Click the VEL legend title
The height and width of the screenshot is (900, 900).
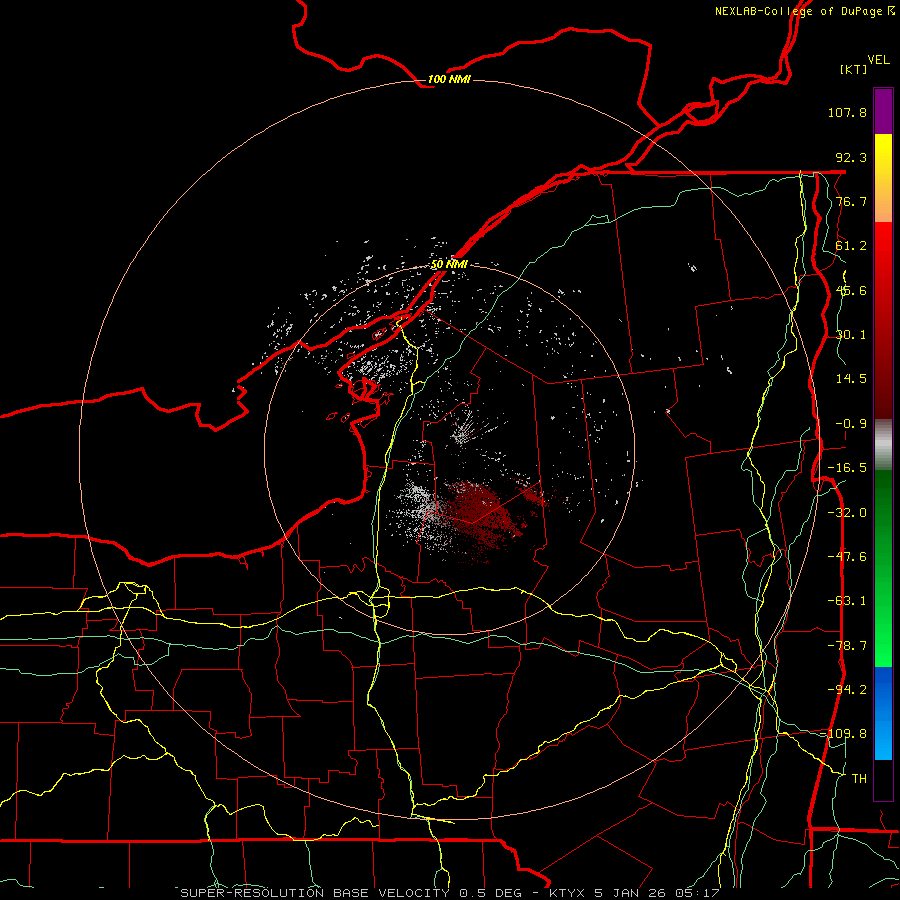(878, 60)
